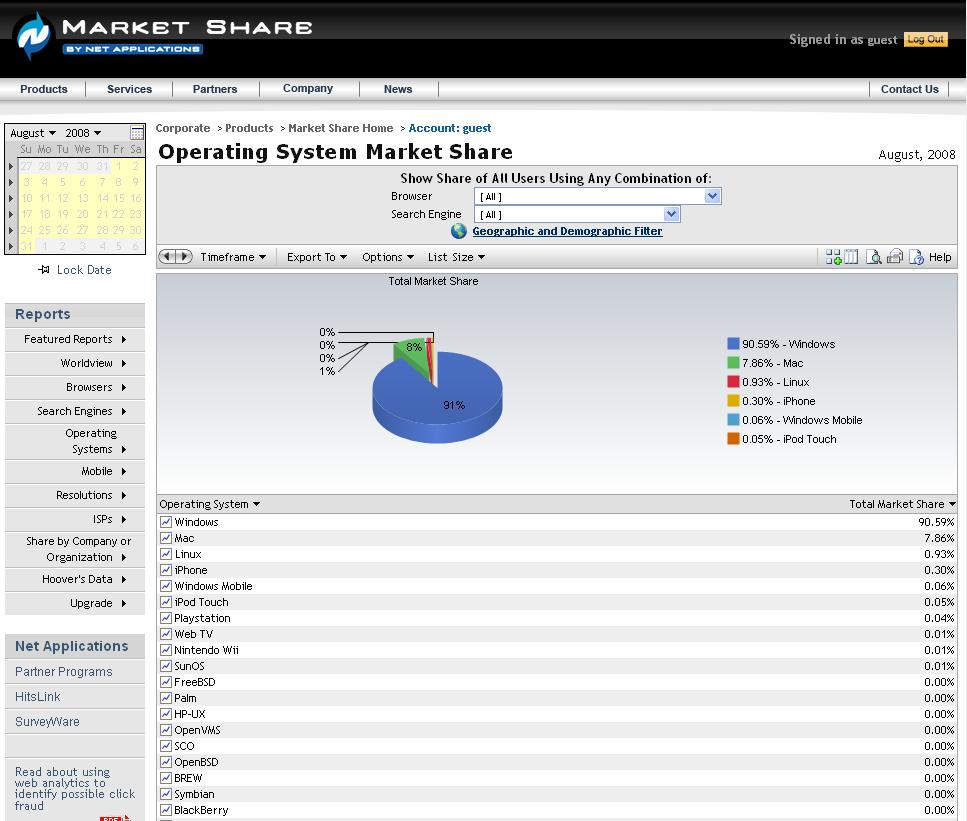Open Geographic and Demographic Filter link

coord(567,231)
